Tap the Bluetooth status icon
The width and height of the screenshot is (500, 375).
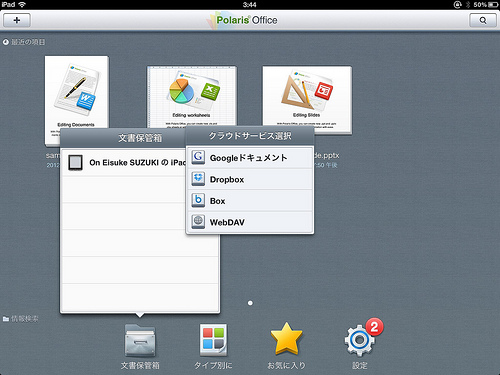(x=468, y=5)
